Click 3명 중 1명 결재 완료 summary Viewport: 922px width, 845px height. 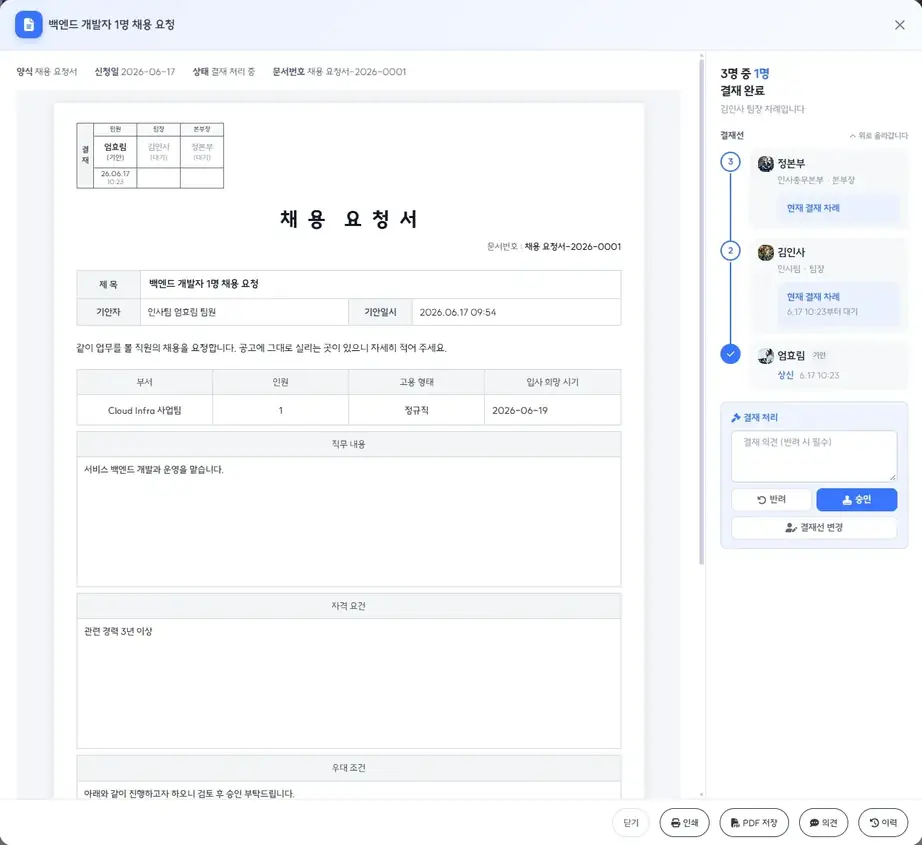[744, 82]
